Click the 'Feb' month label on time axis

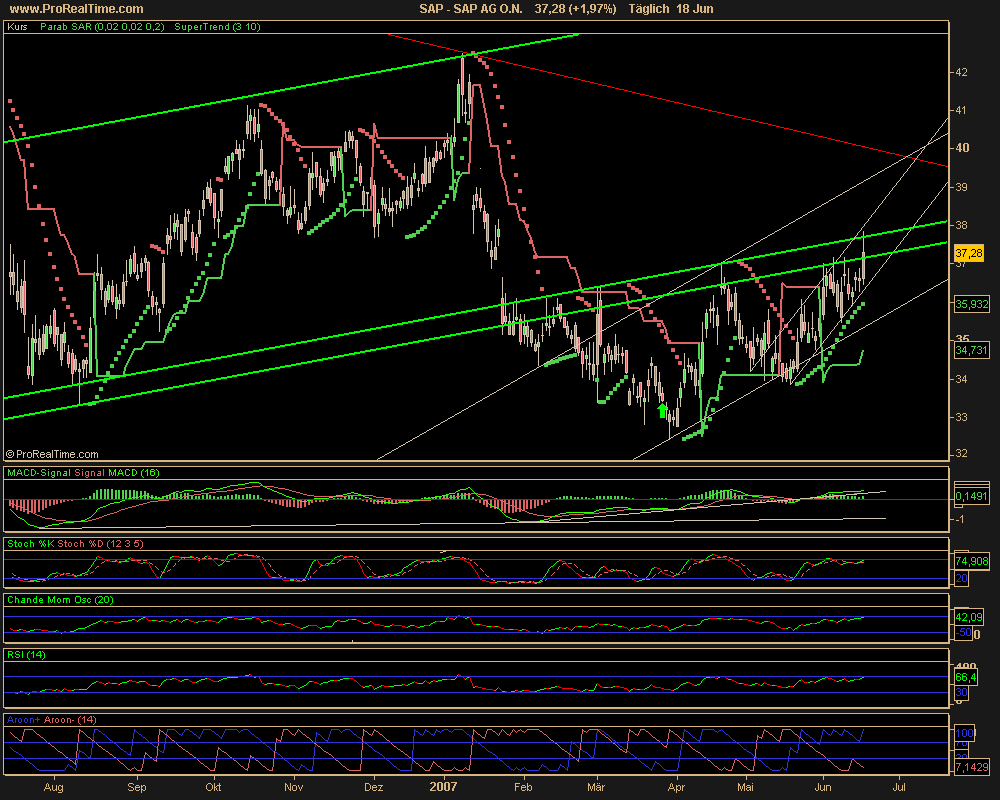[x=523, y=787]
